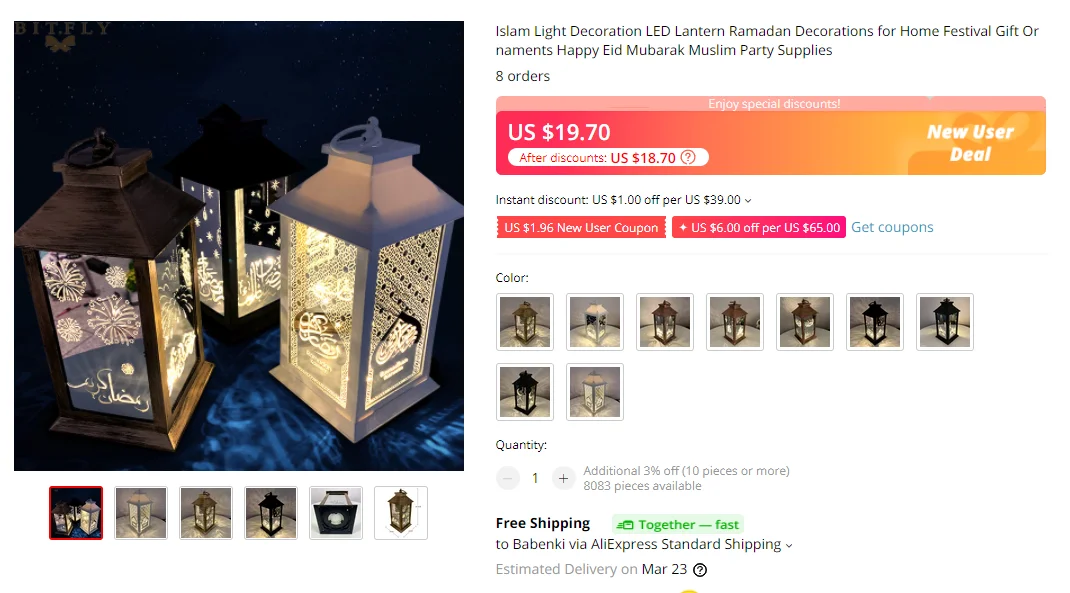The height and width of the screenshot is (593, 1070).
Task: Open the second product thumbnail below main image
Action: [141, 513]
